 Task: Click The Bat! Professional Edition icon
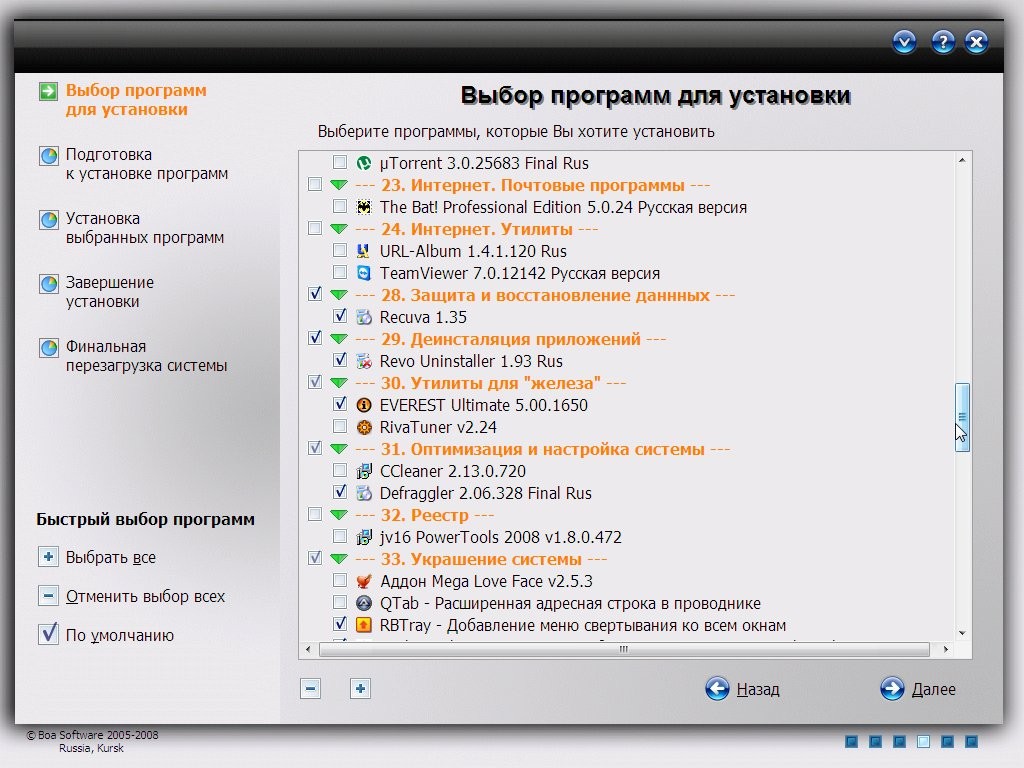[364, 207]
